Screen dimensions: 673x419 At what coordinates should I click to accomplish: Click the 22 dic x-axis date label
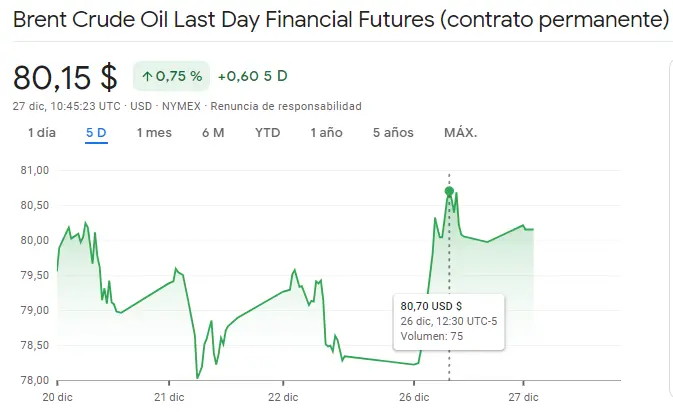pyautogui.click(x=284, y=396)
